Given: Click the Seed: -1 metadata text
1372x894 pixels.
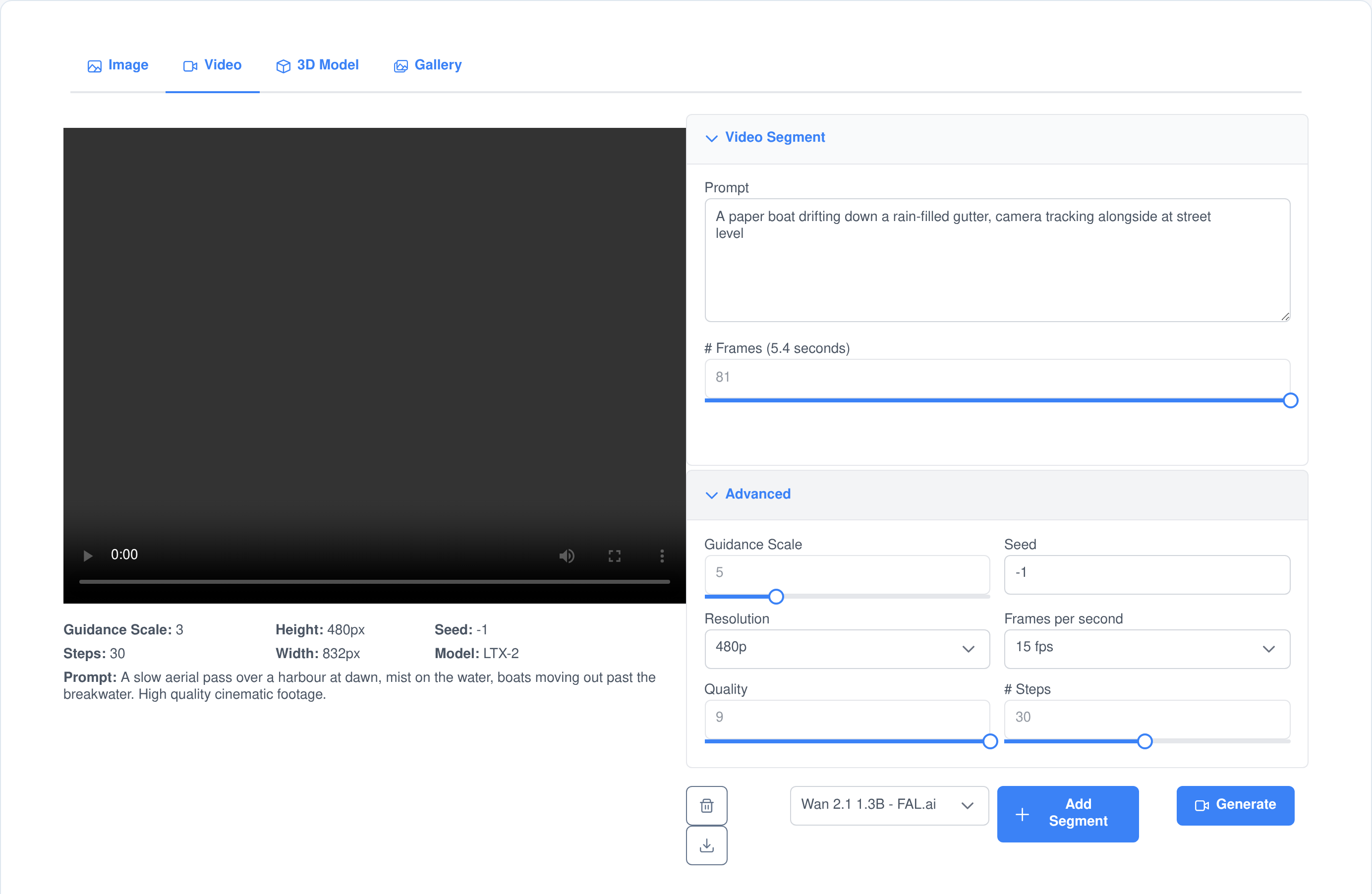Looking at the screenshot, I should tap(460, 629).
